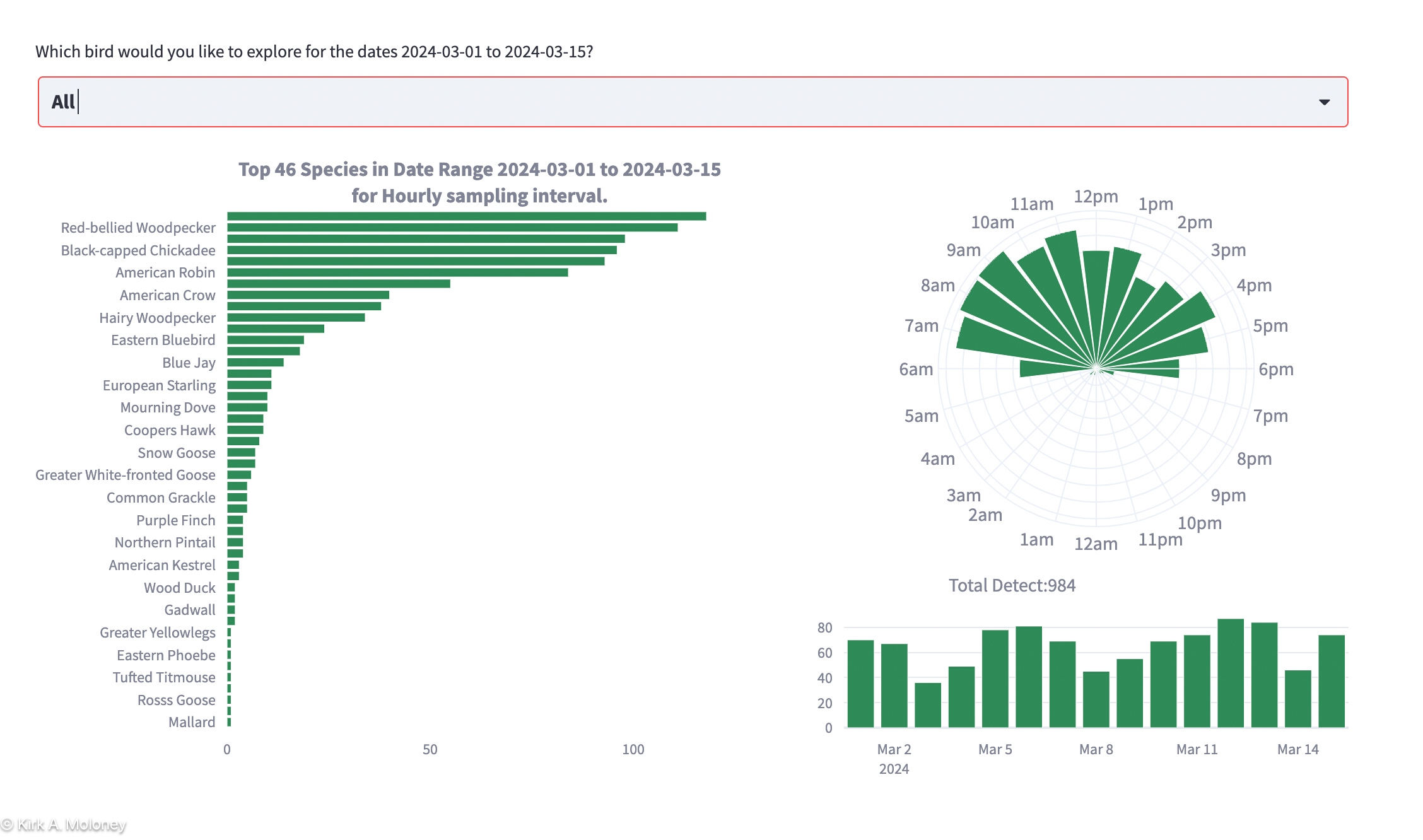Viewport: 1423px width, 840px height.
Task: Select the Hairy Woodpecker bar in chart
Action: (x=296, y=317)
